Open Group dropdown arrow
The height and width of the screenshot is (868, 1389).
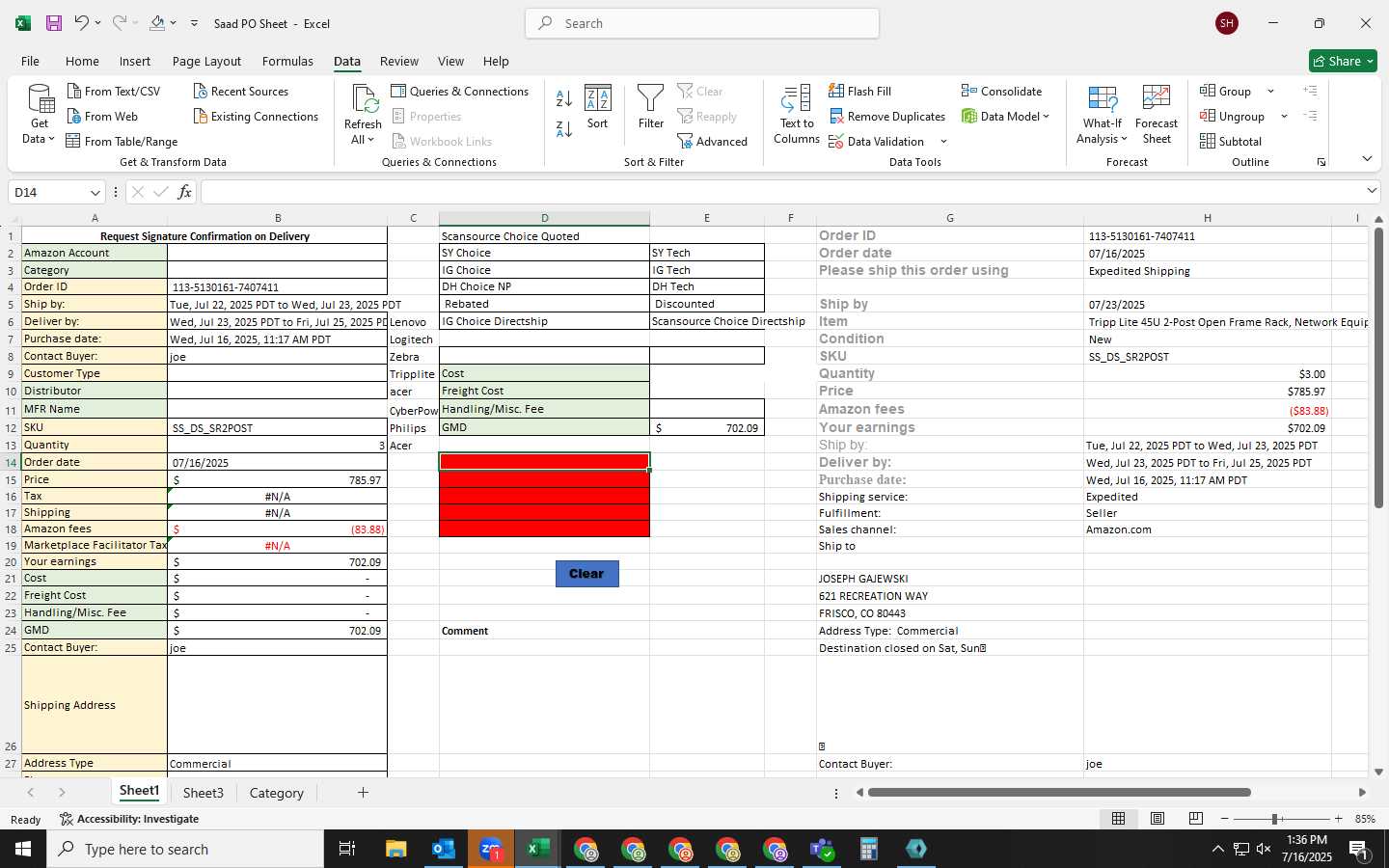click(1270, 91)
